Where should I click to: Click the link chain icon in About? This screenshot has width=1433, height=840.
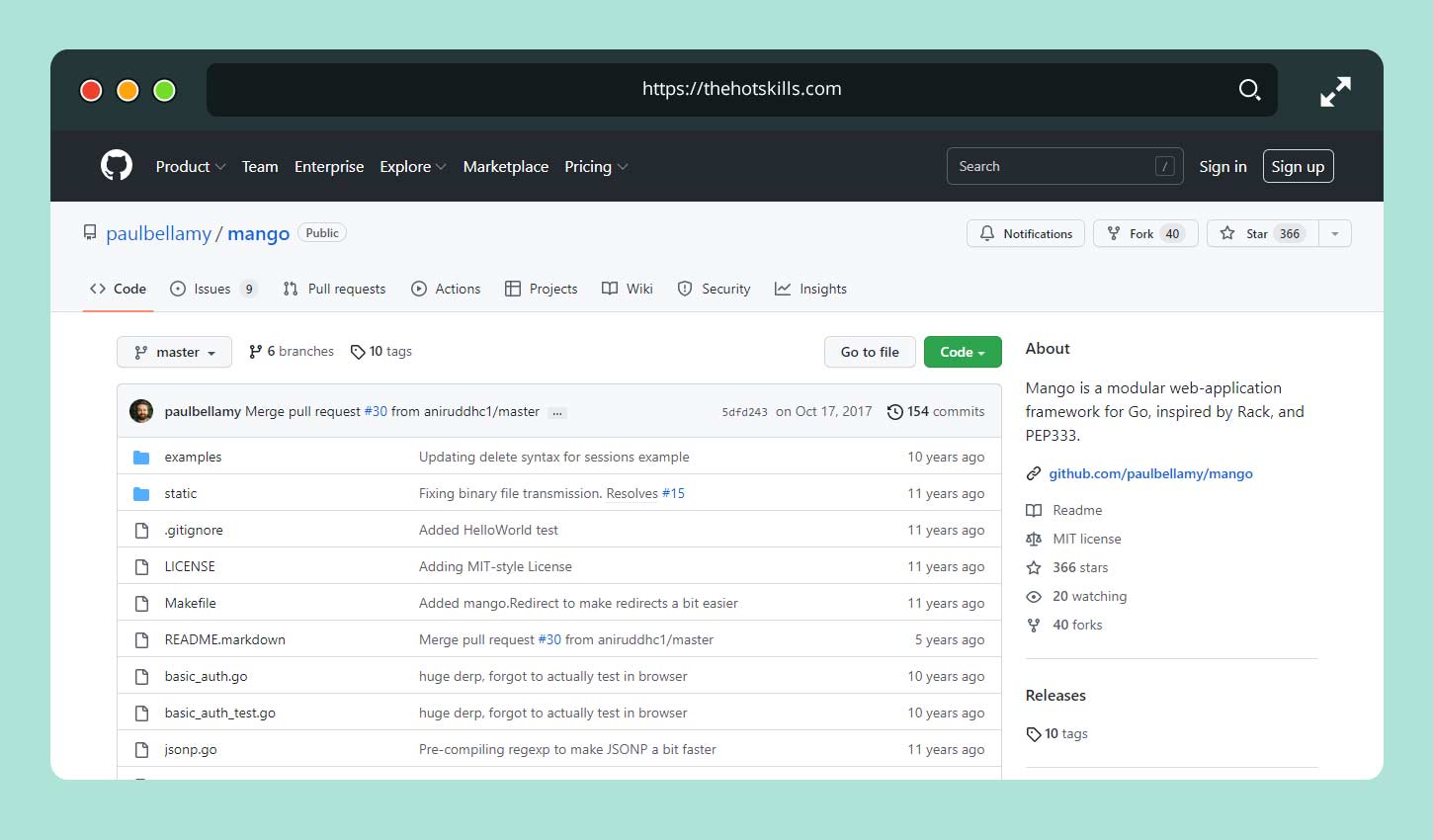click(x=1034, y=473)
